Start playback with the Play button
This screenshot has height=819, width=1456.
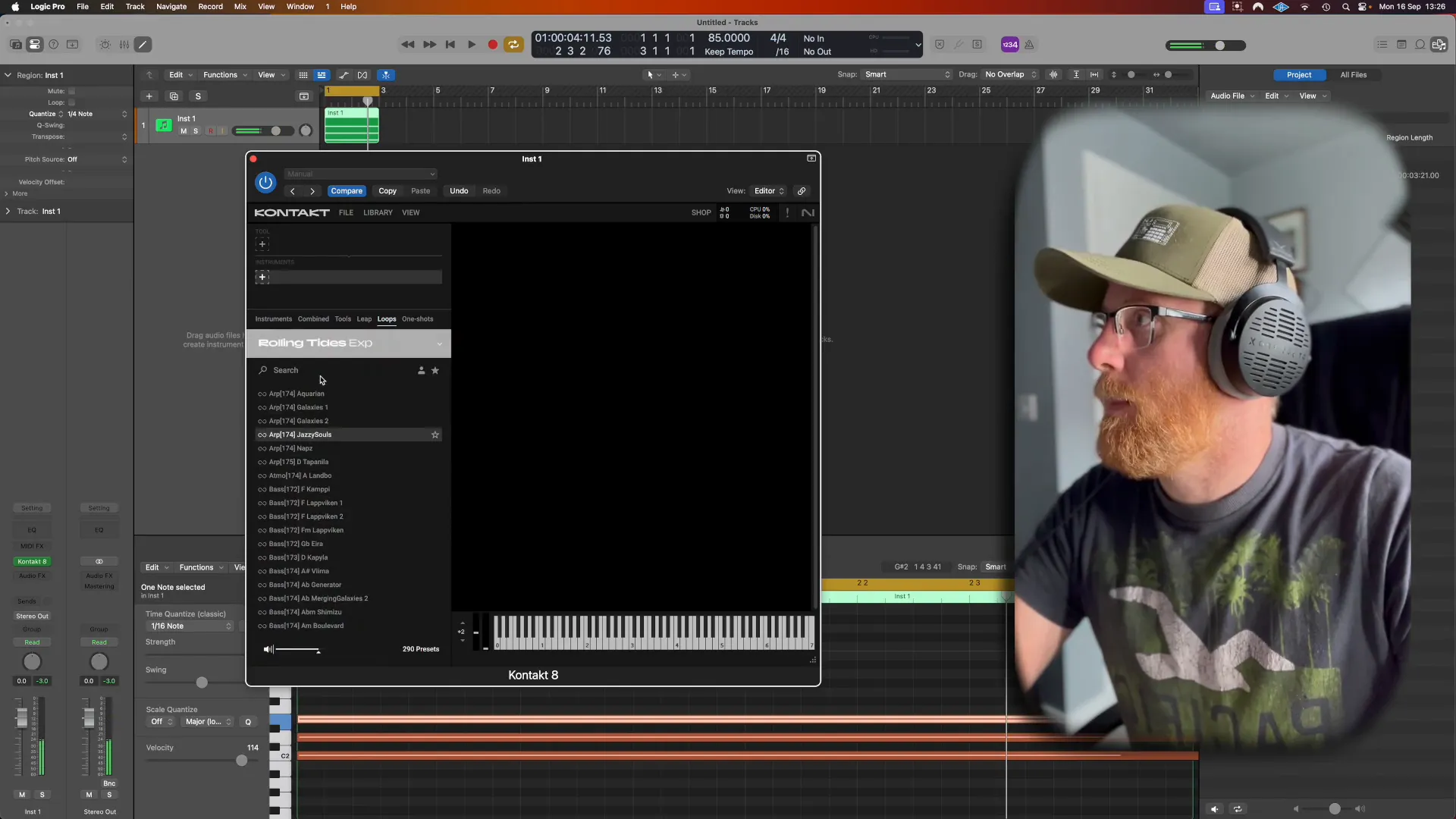coord(472,45)
